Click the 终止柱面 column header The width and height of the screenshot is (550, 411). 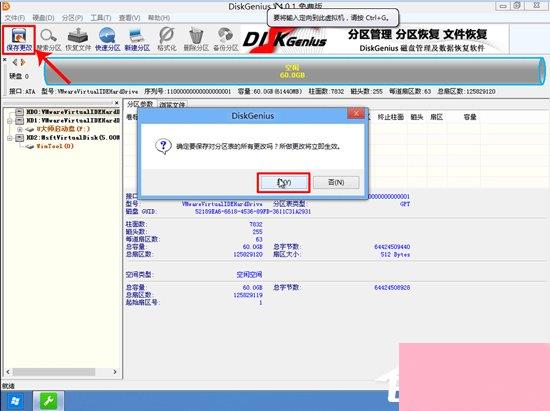tap(390, 117)
